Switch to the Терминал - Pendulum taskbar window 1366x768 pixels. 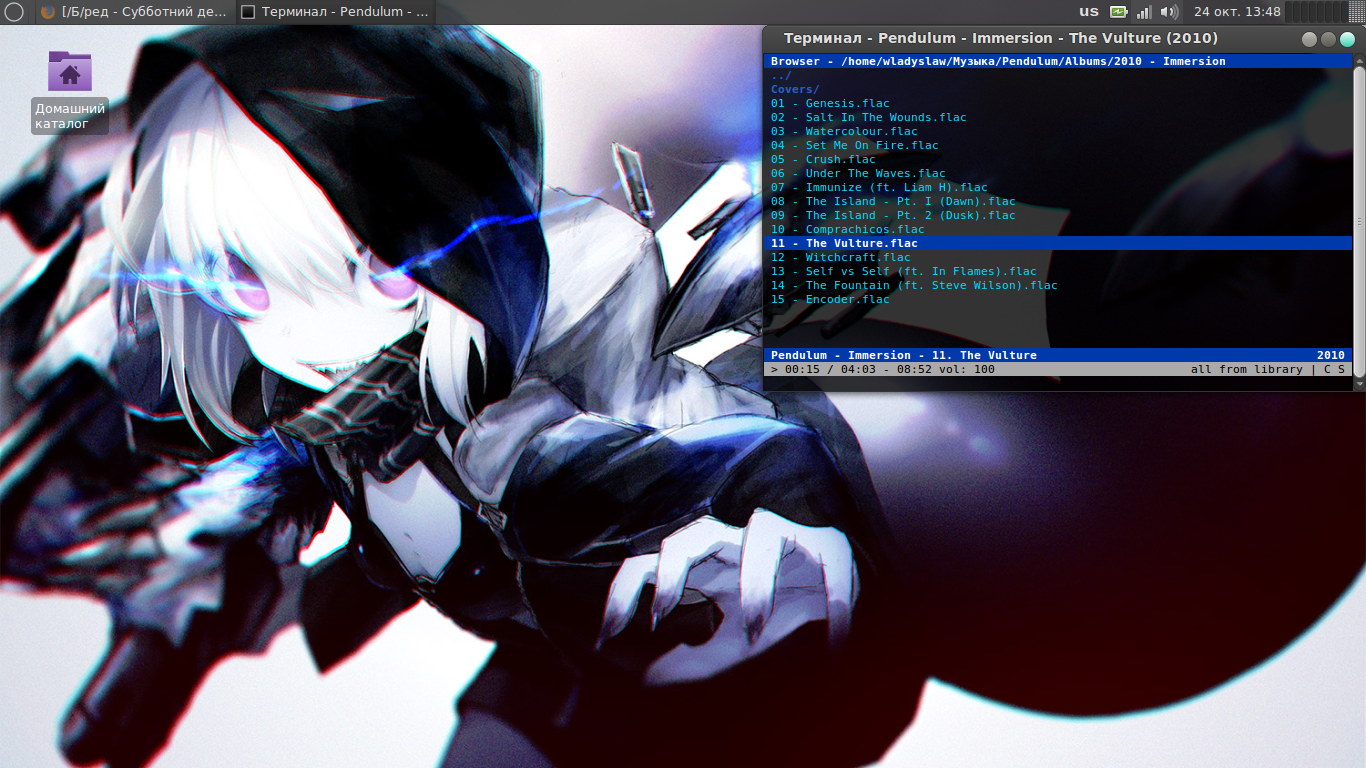click(x=335, y=12)
